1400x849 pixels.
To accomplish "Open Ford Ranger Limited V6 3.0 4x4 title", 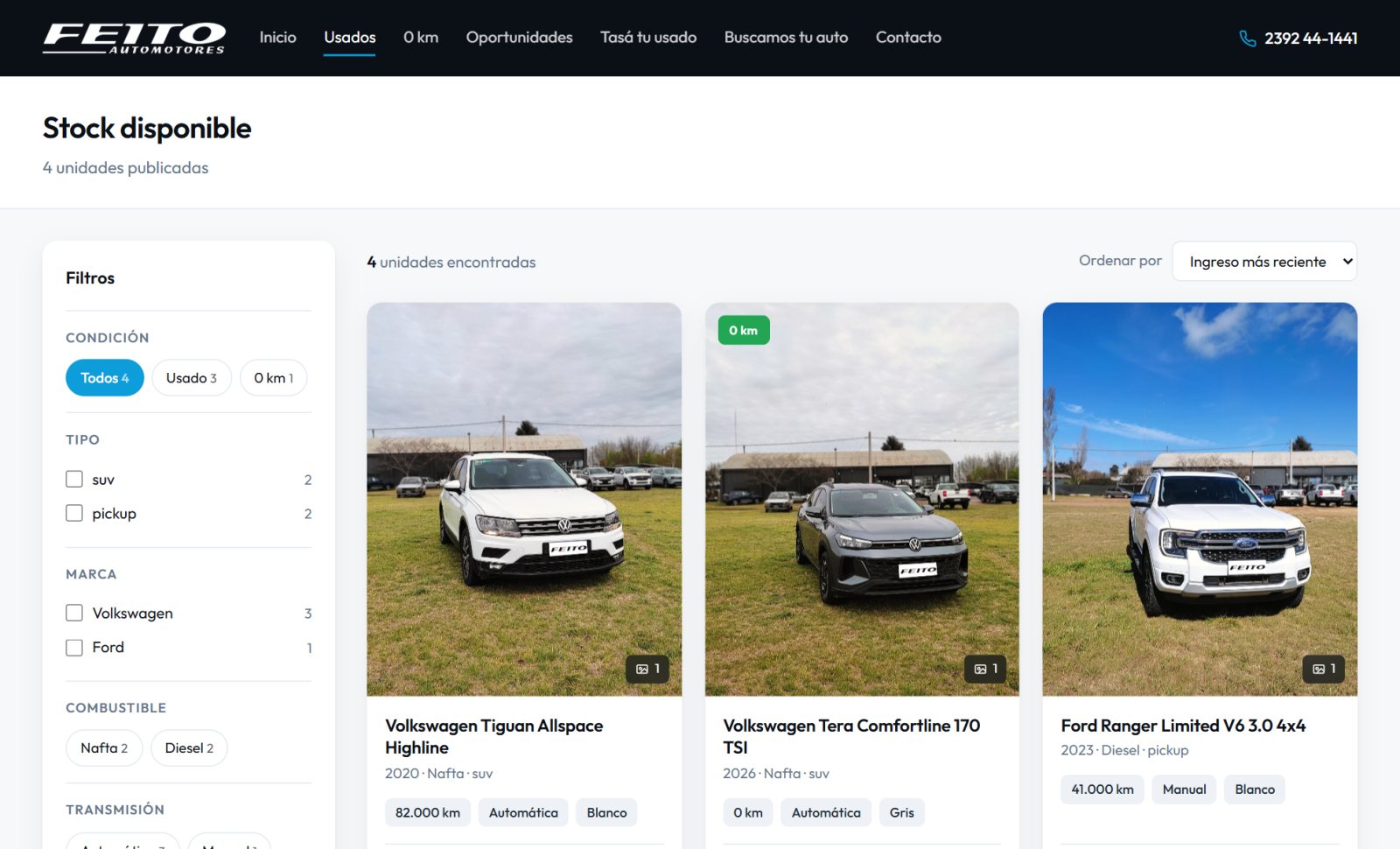I will 1183,726.
